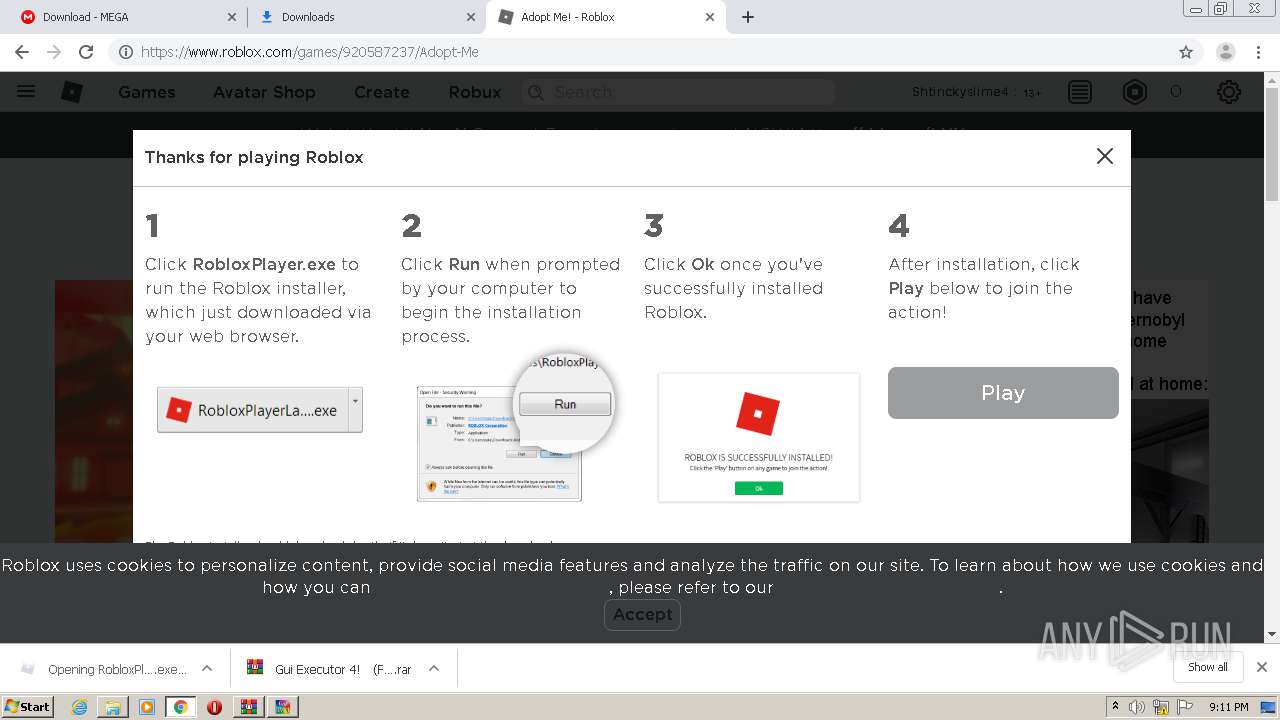
Task: View site information for roblox.com
Action: click(x=125, y=52)
